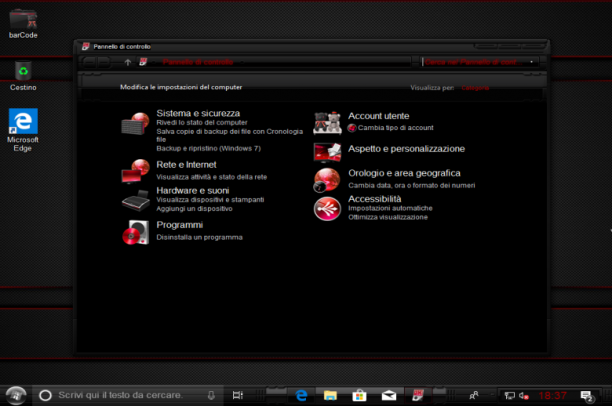Open the Aspetto e personalizzazione icon
The height and width of the screenshot is (406, 612).
click(x=327, y=152)
